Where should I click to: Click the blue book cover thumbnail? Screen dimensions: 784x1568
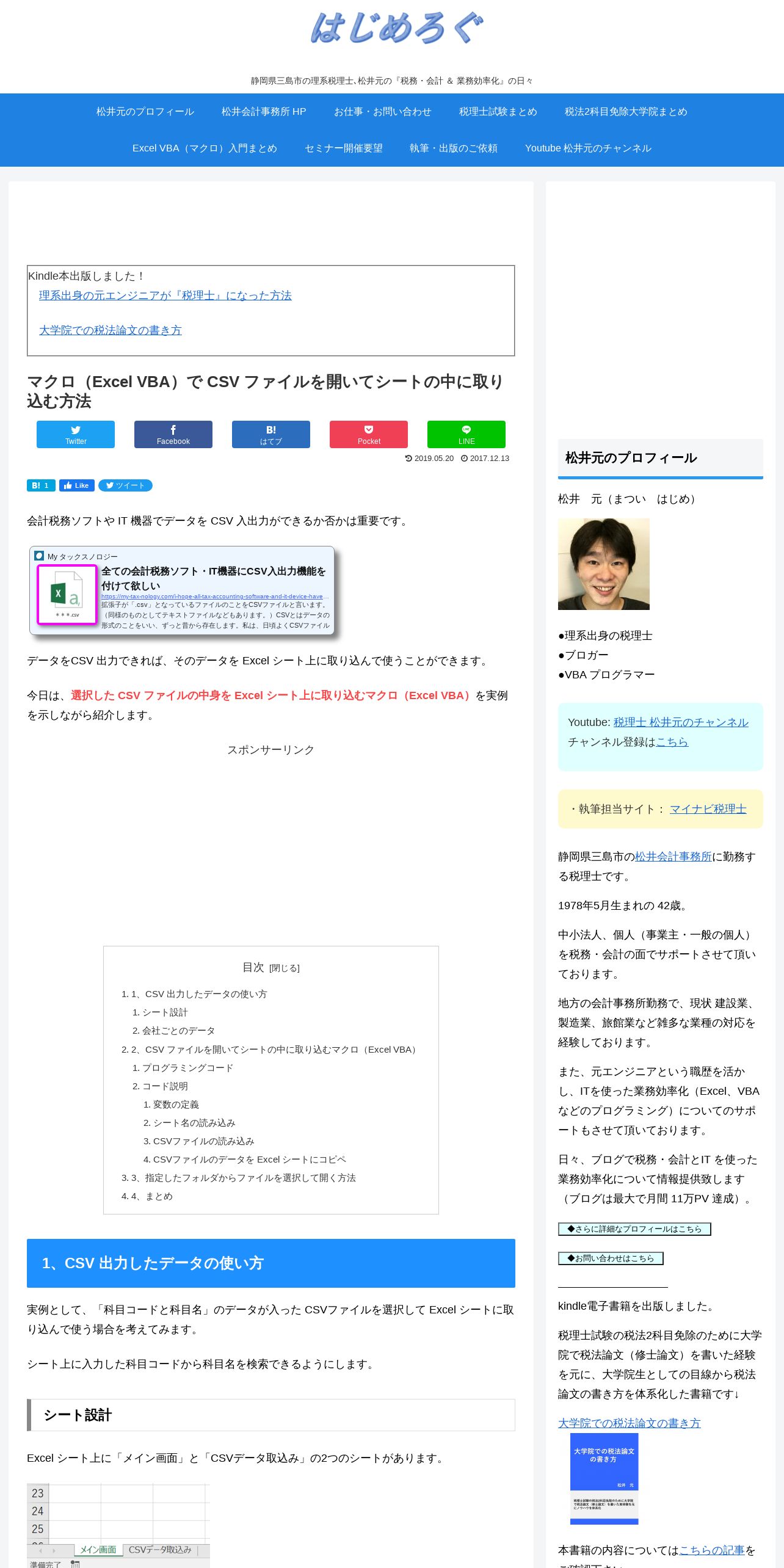(x=604, y=1479)
